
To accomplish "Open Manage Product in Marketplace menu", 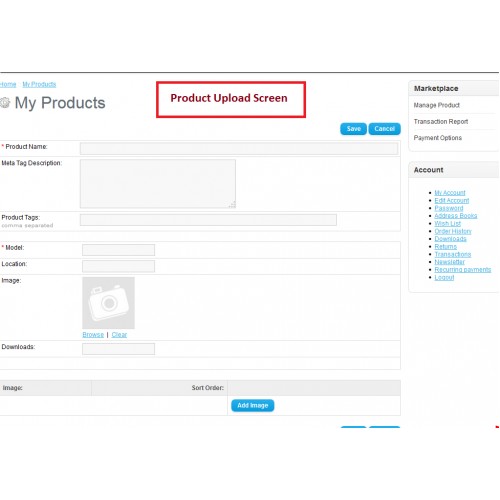I will pos(437,105).
